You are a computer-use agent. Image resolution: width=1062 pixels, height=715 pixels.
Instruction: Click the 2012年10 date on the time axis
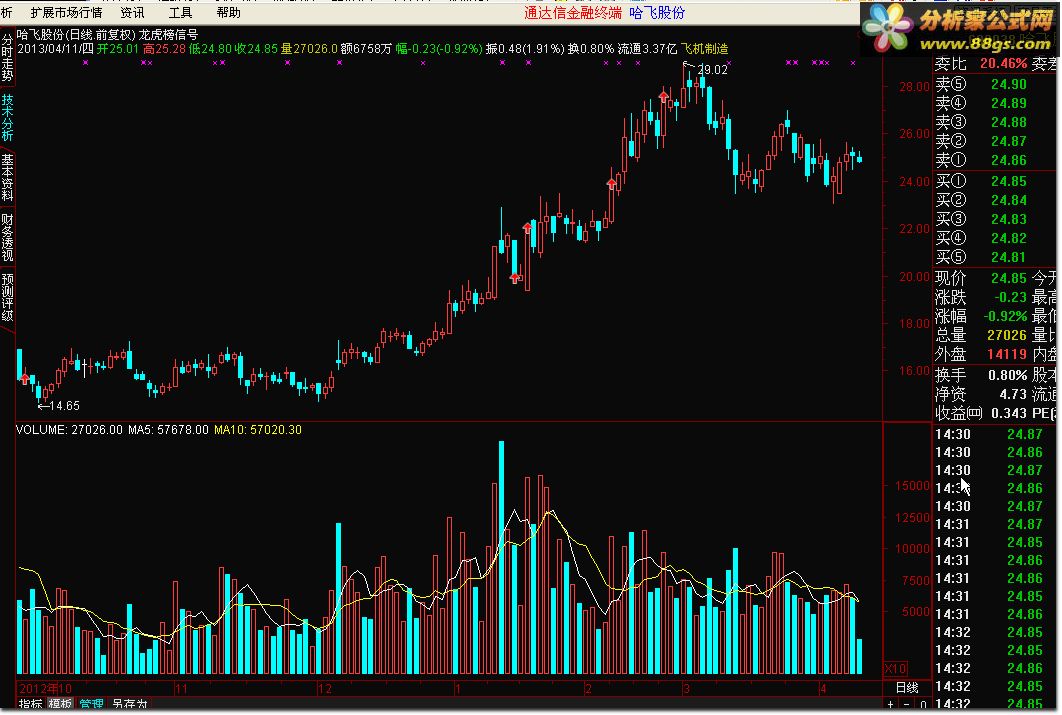pyautogui.click(x=45, y=689)
